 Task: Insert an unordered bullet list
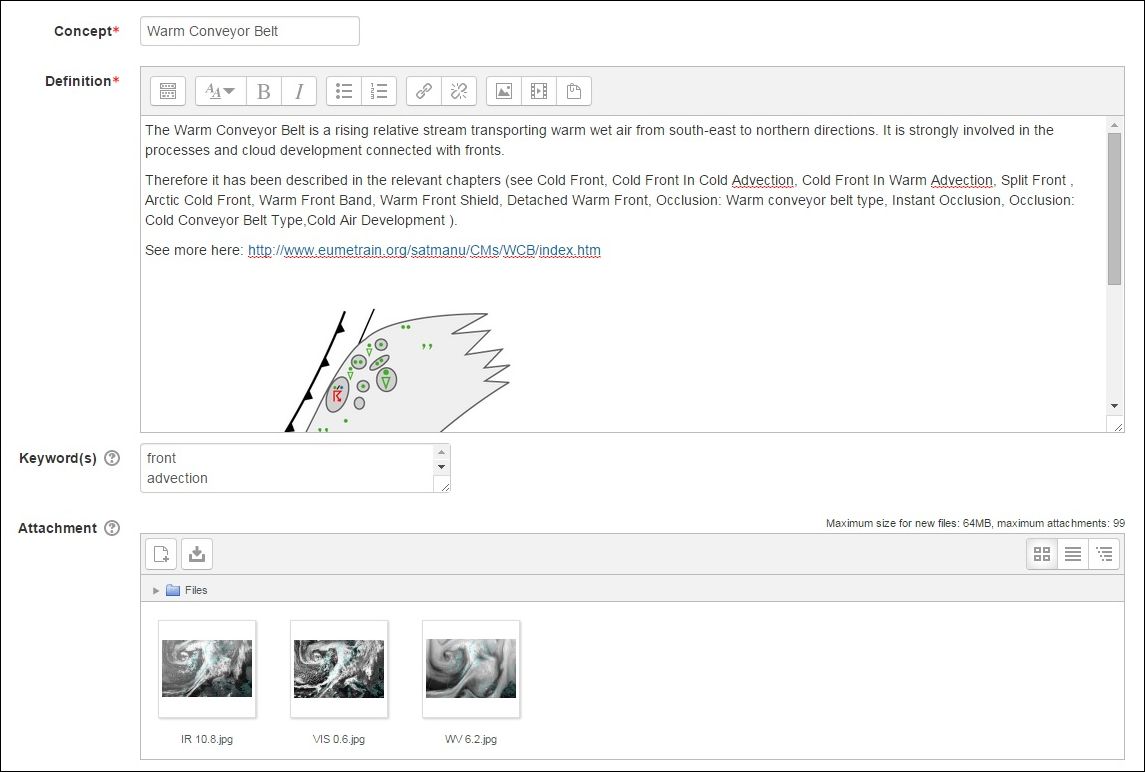[x=344, y=91]
